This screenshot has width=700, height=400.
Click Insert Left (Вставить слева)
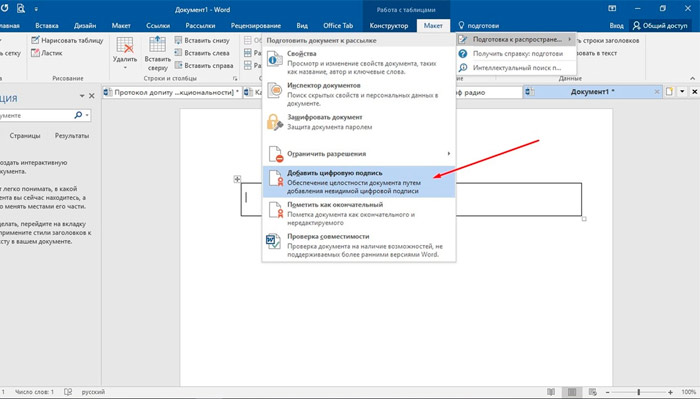[x=202, y=53]
